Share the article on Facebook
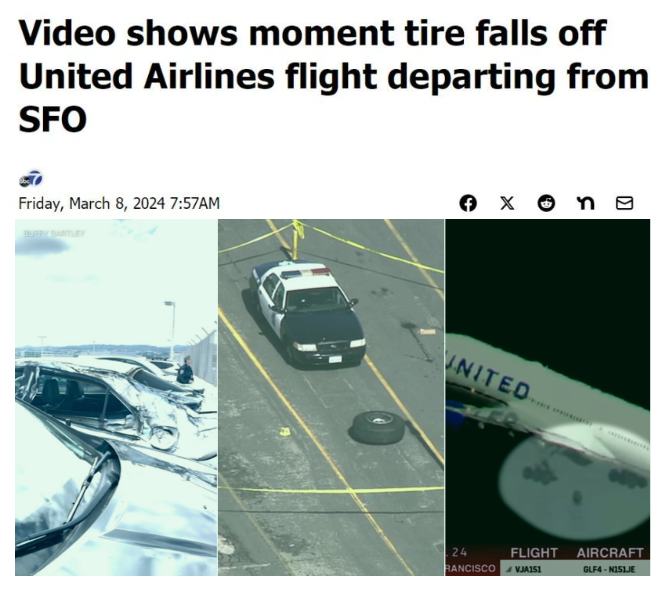Viewport: 667px width, 589px height. (468, 203)
